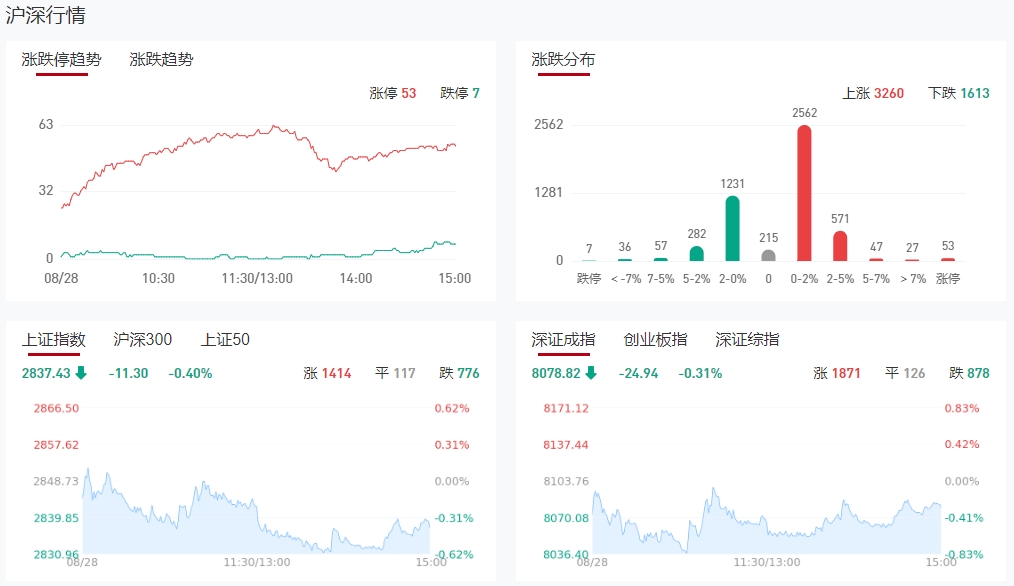Click the gray 0 flat bar
Image resolution: width=1014 pixels, height=586 pixels.
(768, 255)
